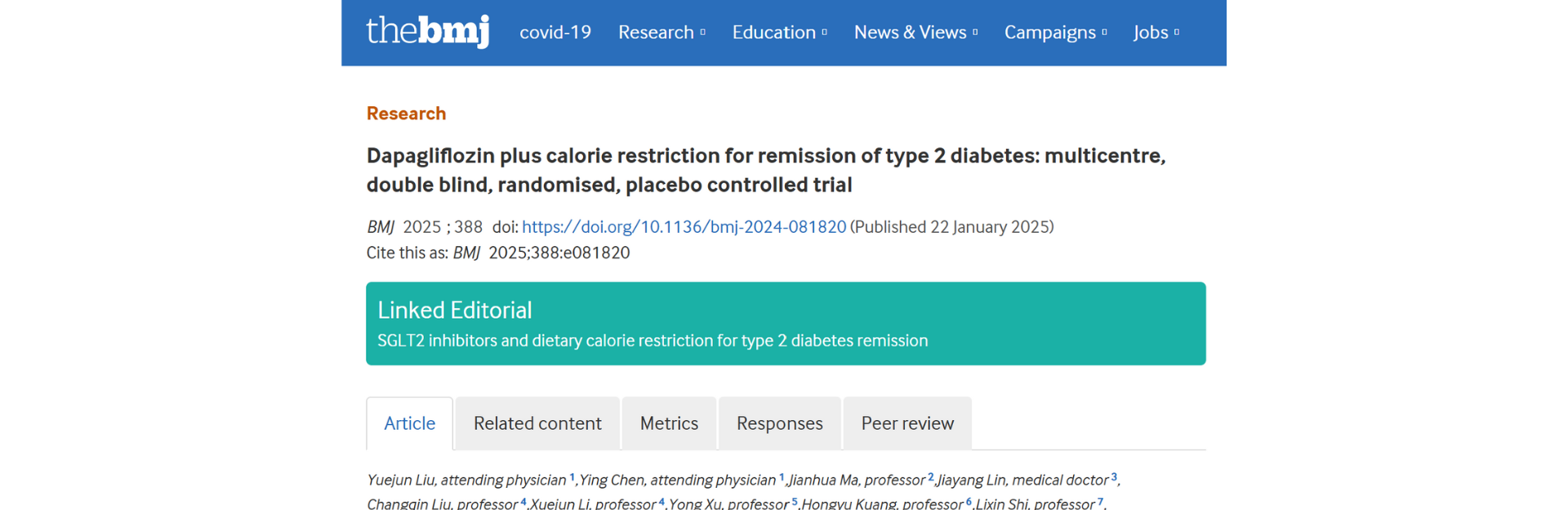Expand the News & Views dropdown arrow
The width and height of the screenshot is (1568, 510).
click(x=975, y=33)
